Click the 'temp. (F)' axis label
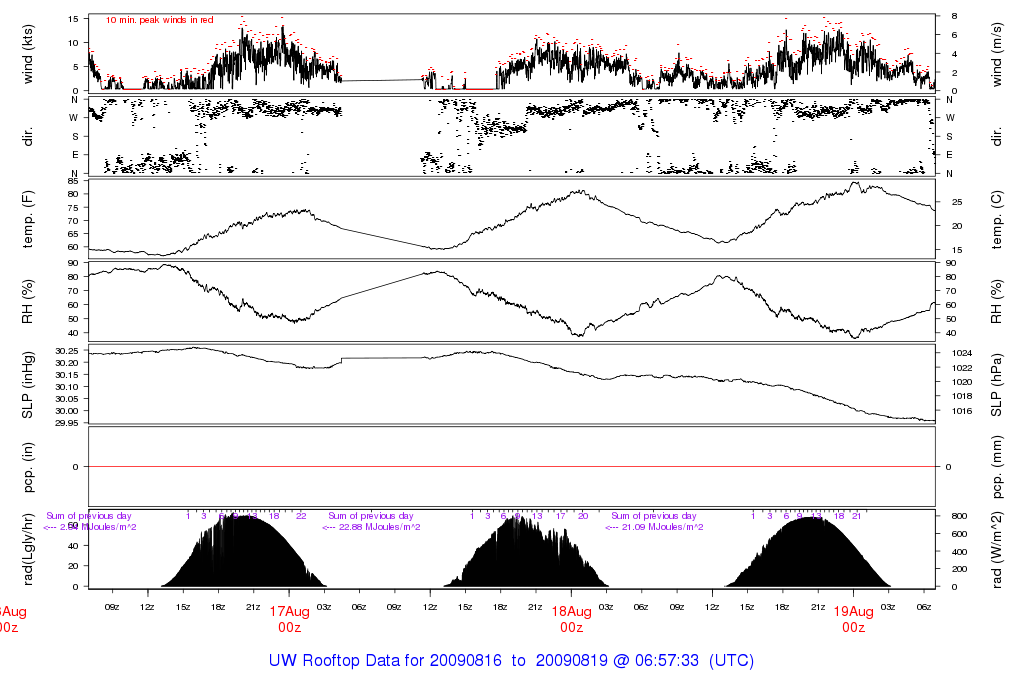This screenshot has height=700, width=1024. [27, 219]
